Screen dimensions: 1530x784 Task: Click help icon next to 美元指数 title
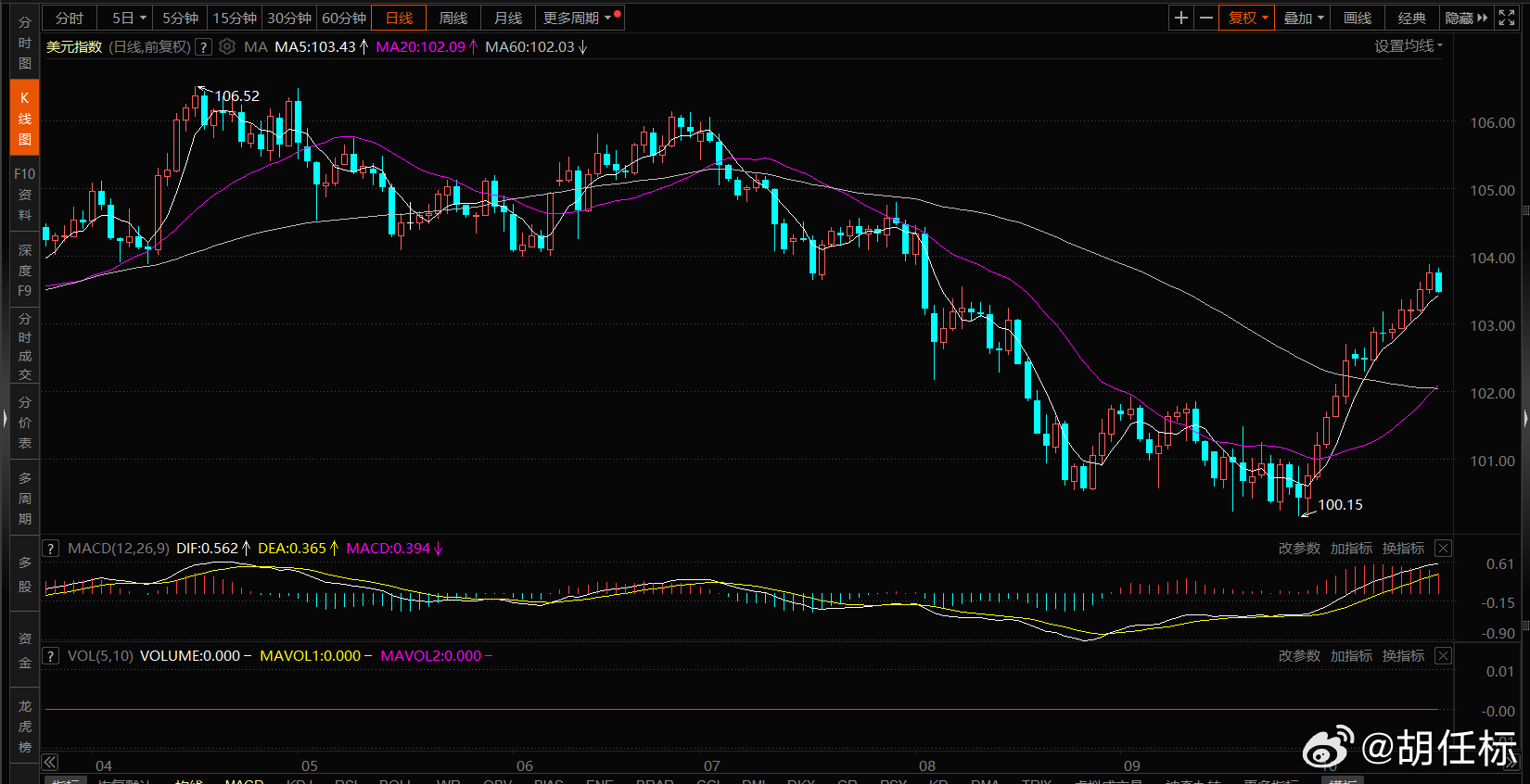point(204,47)
